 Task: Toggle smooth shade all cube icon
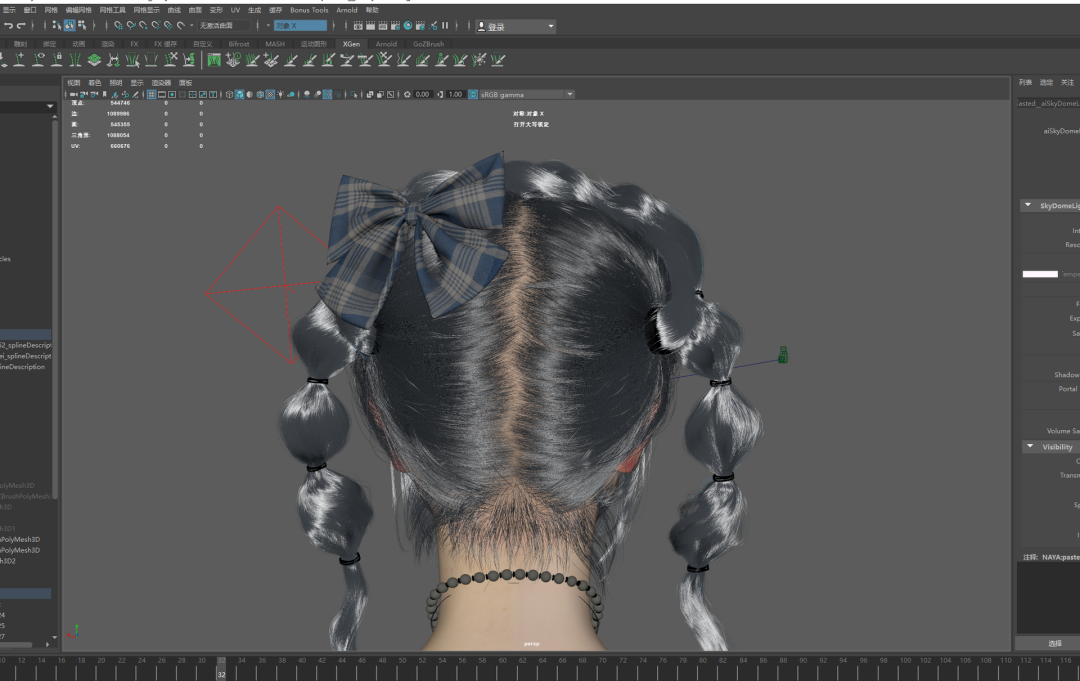tap(240, 94)
